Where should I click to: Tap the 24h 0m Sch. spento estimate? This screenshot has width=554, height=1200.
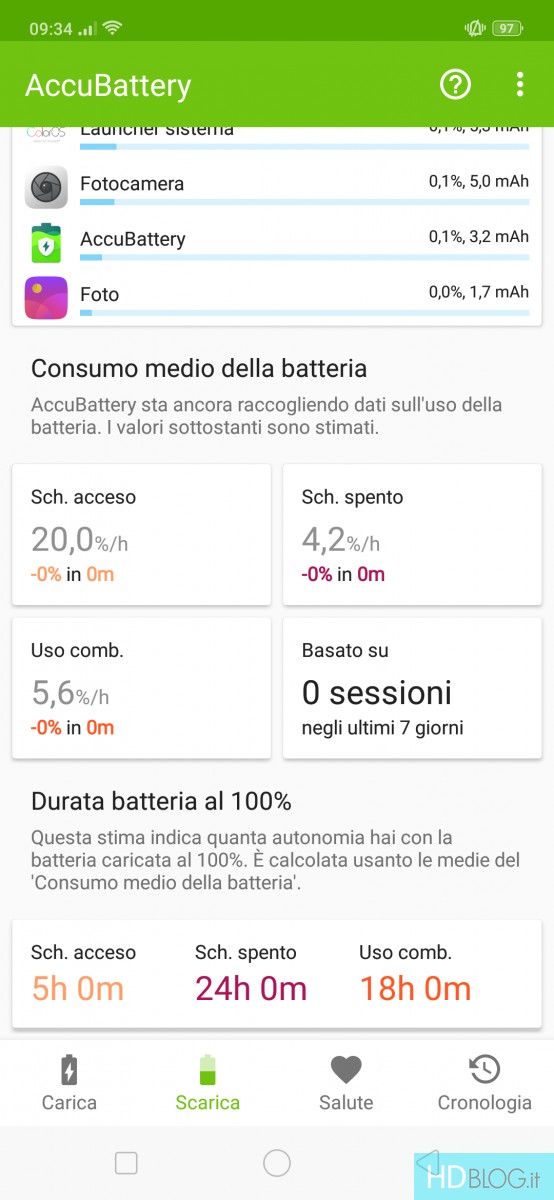tap(251, 989)
